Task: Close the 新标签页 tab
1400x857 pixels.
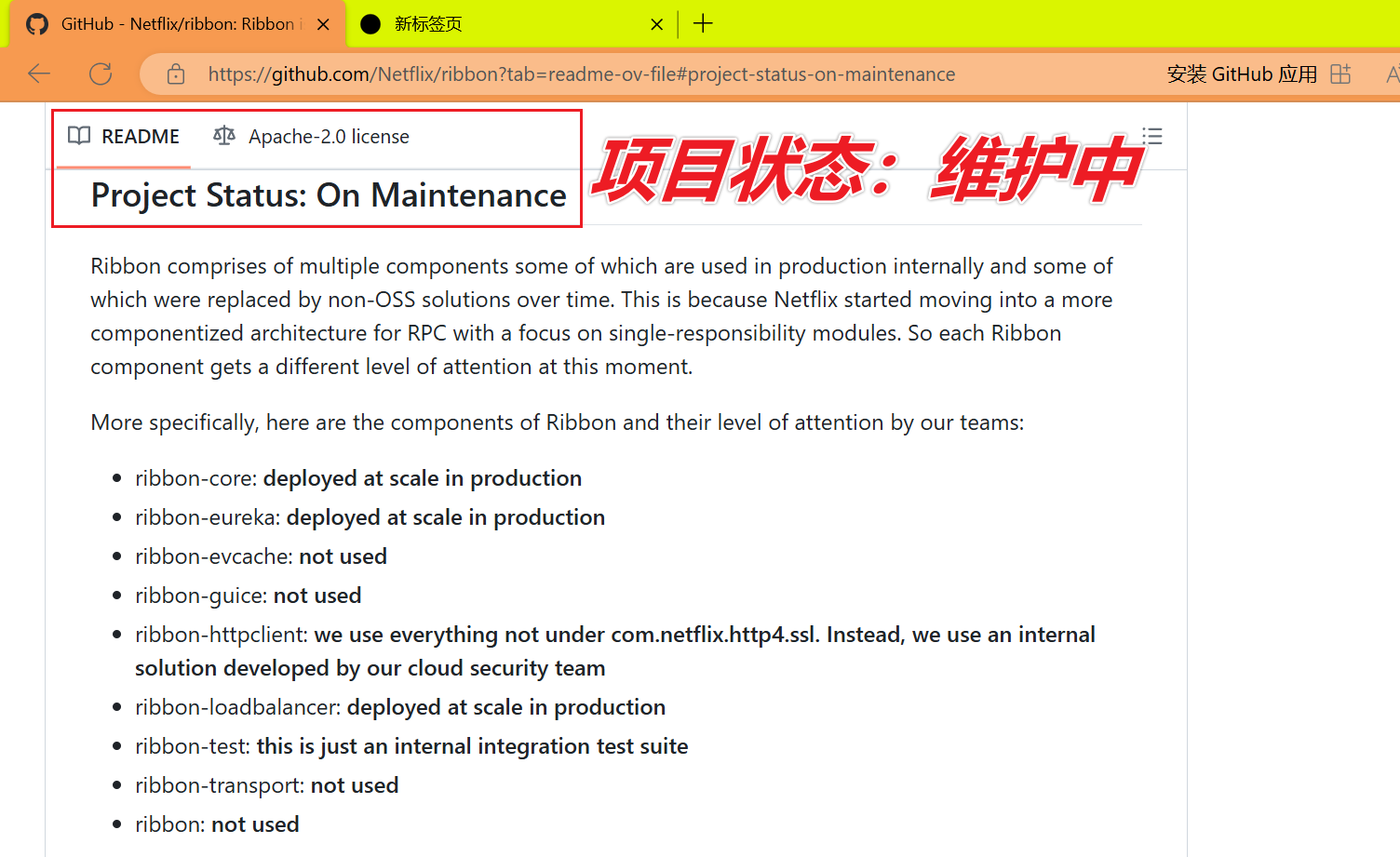Action: tap(656, 24)
